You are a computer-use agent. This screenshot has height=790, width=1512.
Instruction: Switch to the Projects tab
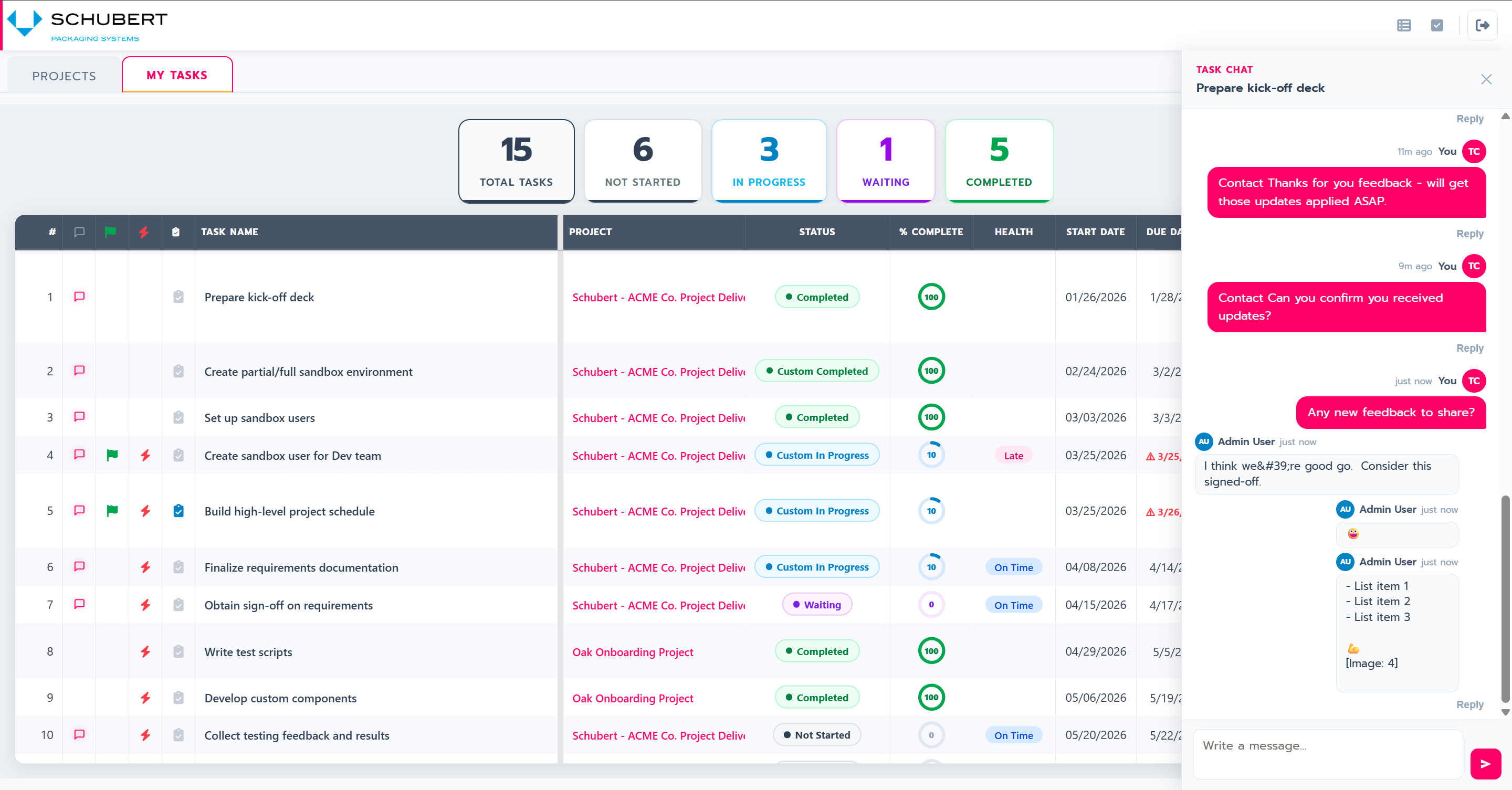[x=64, y=76]
